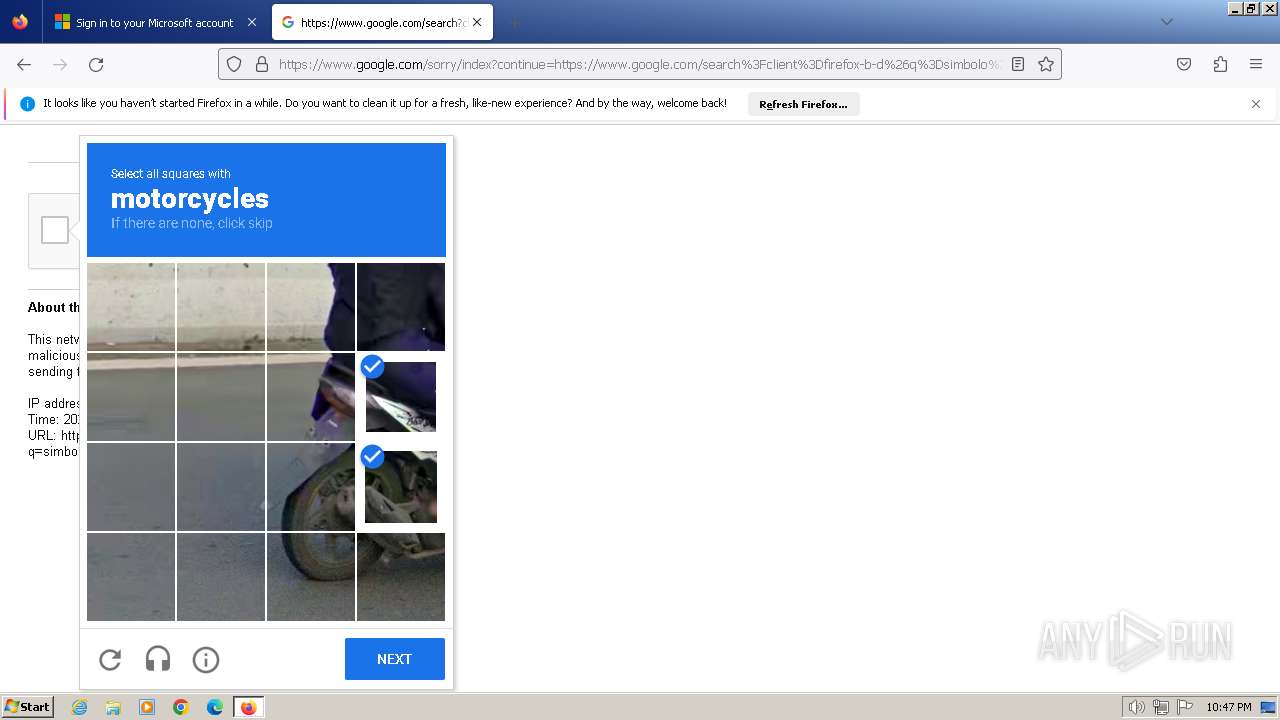Click the URL address field
This screenshot has width=1280, height=720.
pyautogui.click(x=640, y=64)
